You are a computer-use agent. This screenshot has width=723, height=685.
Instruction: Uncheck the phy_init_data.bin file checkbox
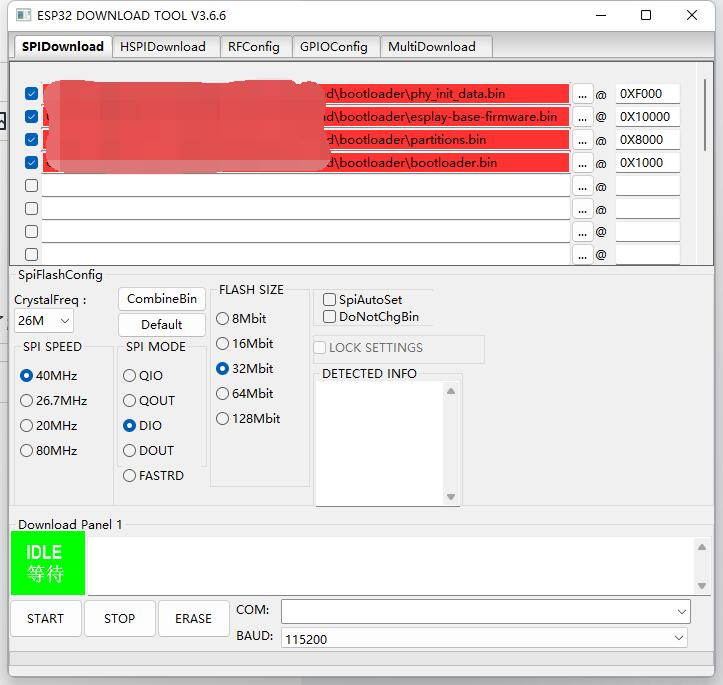[31, 94]
